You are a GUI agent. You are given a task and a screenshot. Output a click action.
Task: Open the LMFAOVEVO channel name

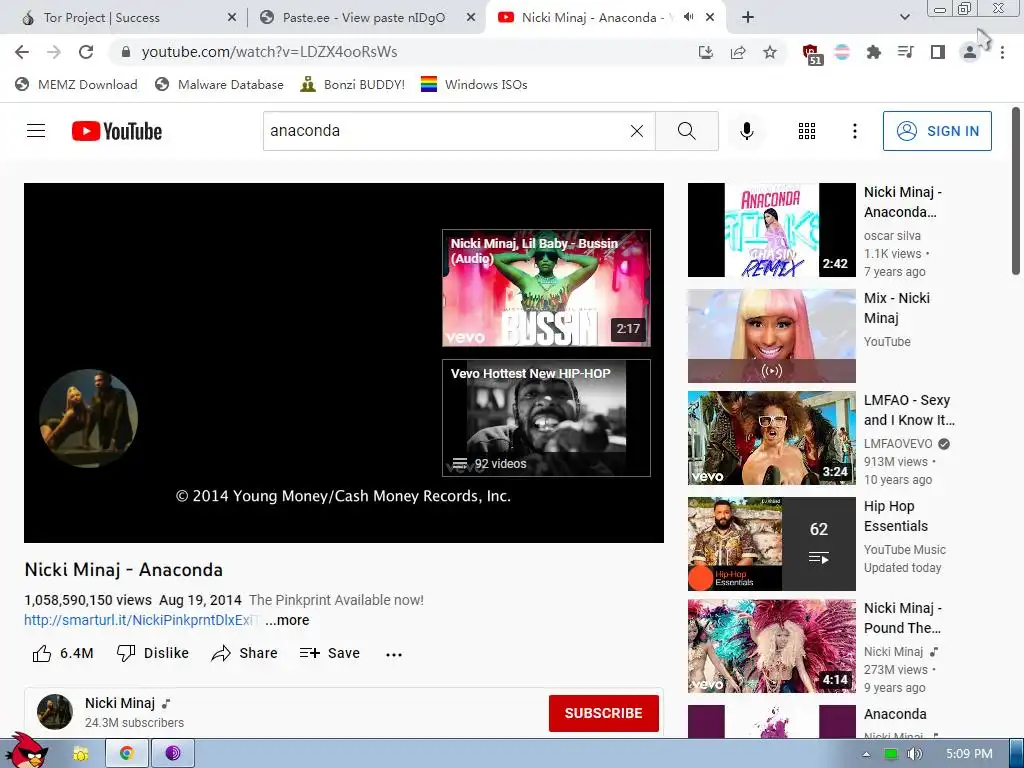(x=898, y=444)
